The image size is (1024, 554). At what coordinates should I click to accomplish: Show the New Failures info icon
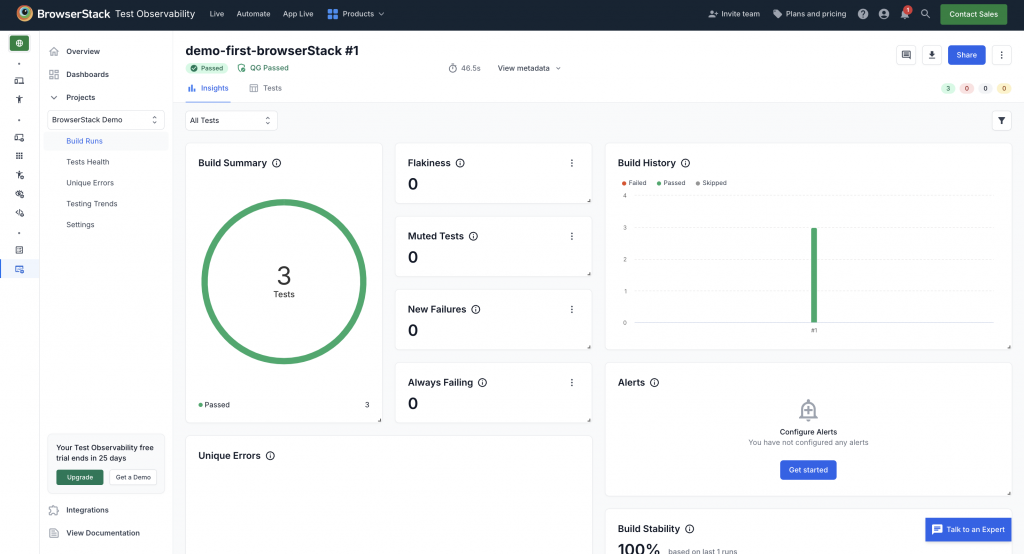click(475, 309)
